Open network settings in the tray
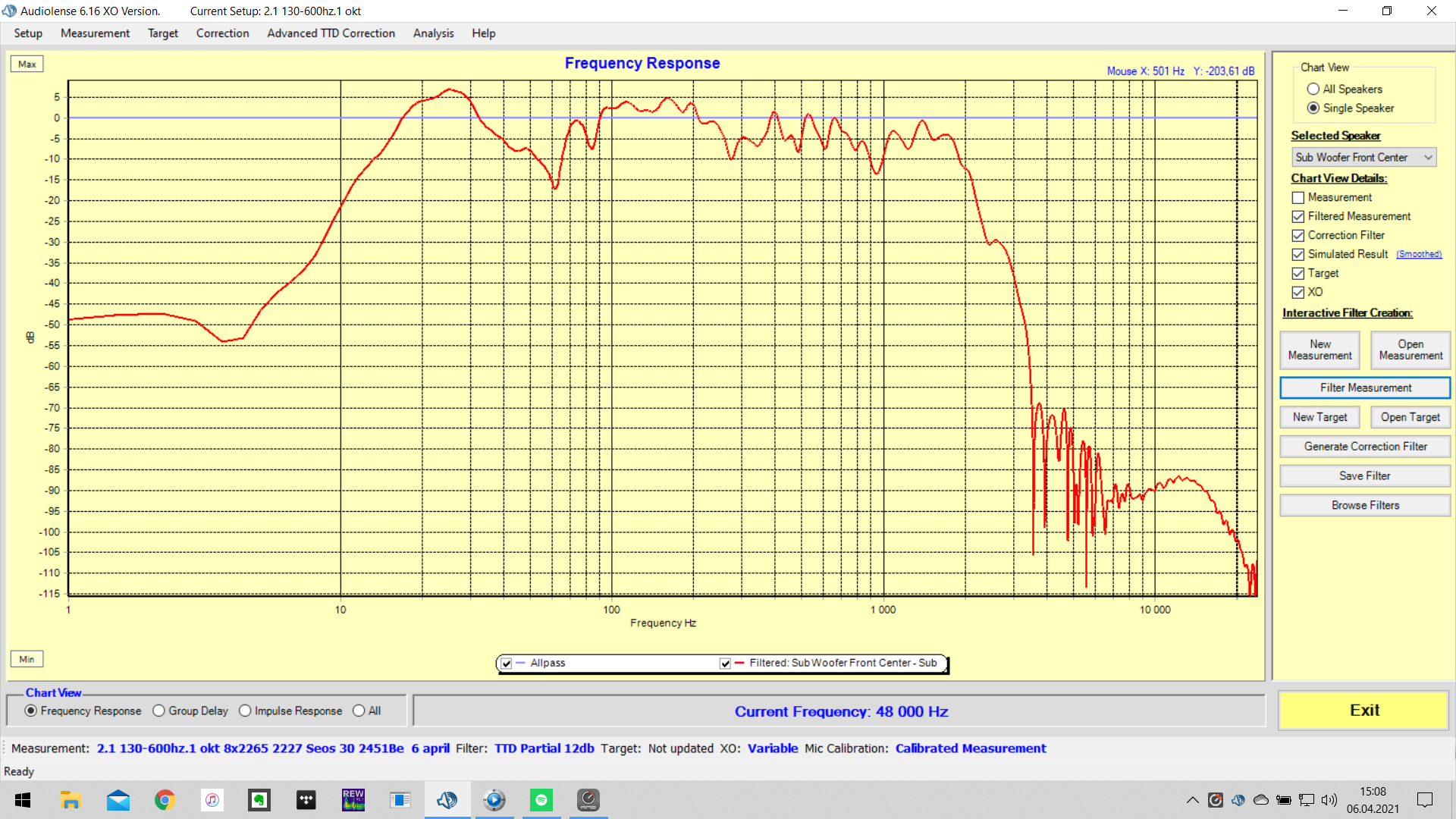Viewport: 1456px width, 819px height. click(1307, 800)
